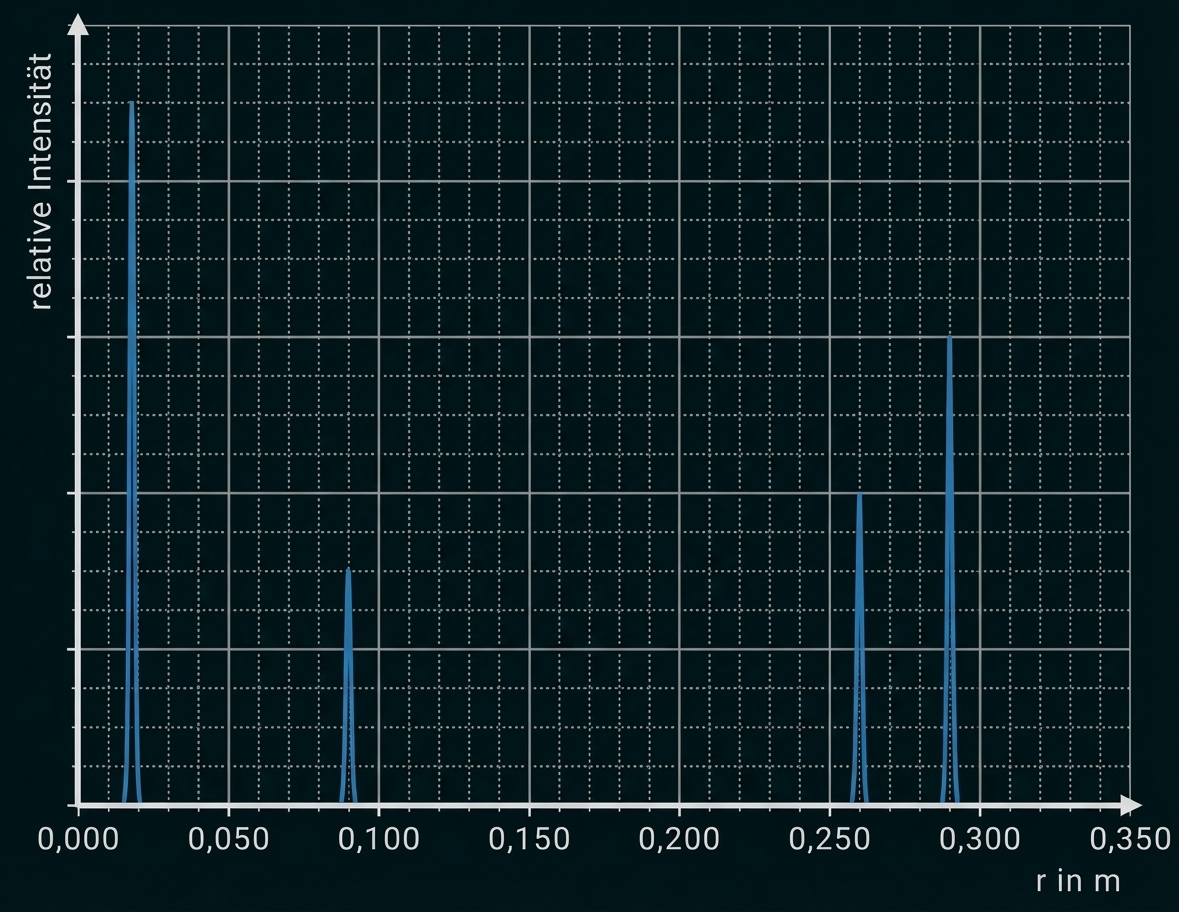Select the tick label "0,100"
1179x912 pixels.
[377, 840]
